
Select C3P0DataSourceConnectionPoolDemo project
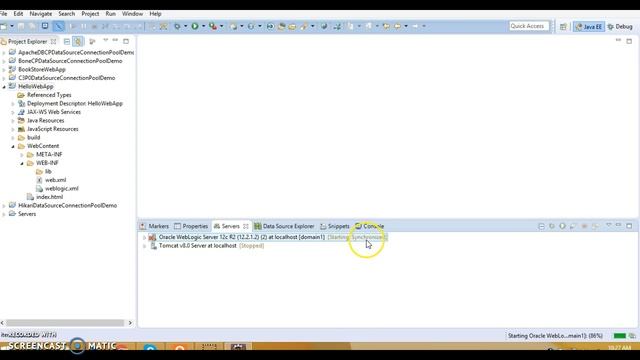coord(67,78)
